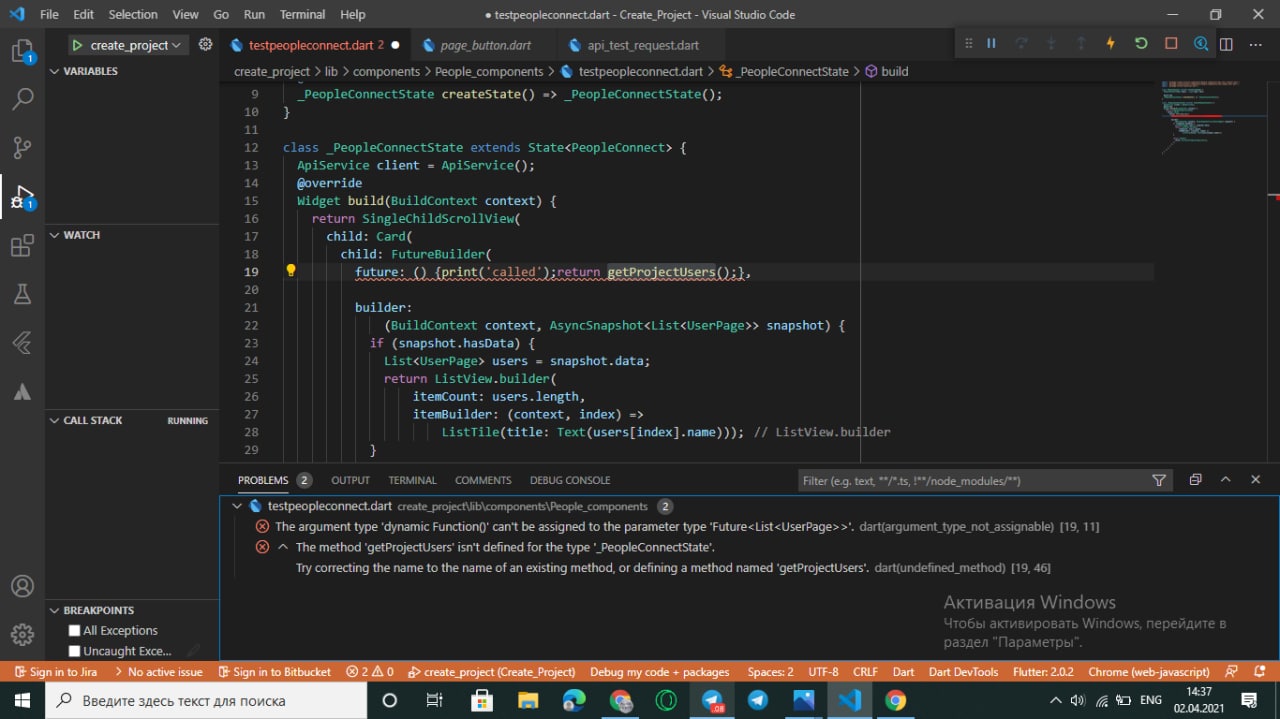The image size is (1280, 719).
Task: Open the Run and Debug view
Action: tap(22, 197)
